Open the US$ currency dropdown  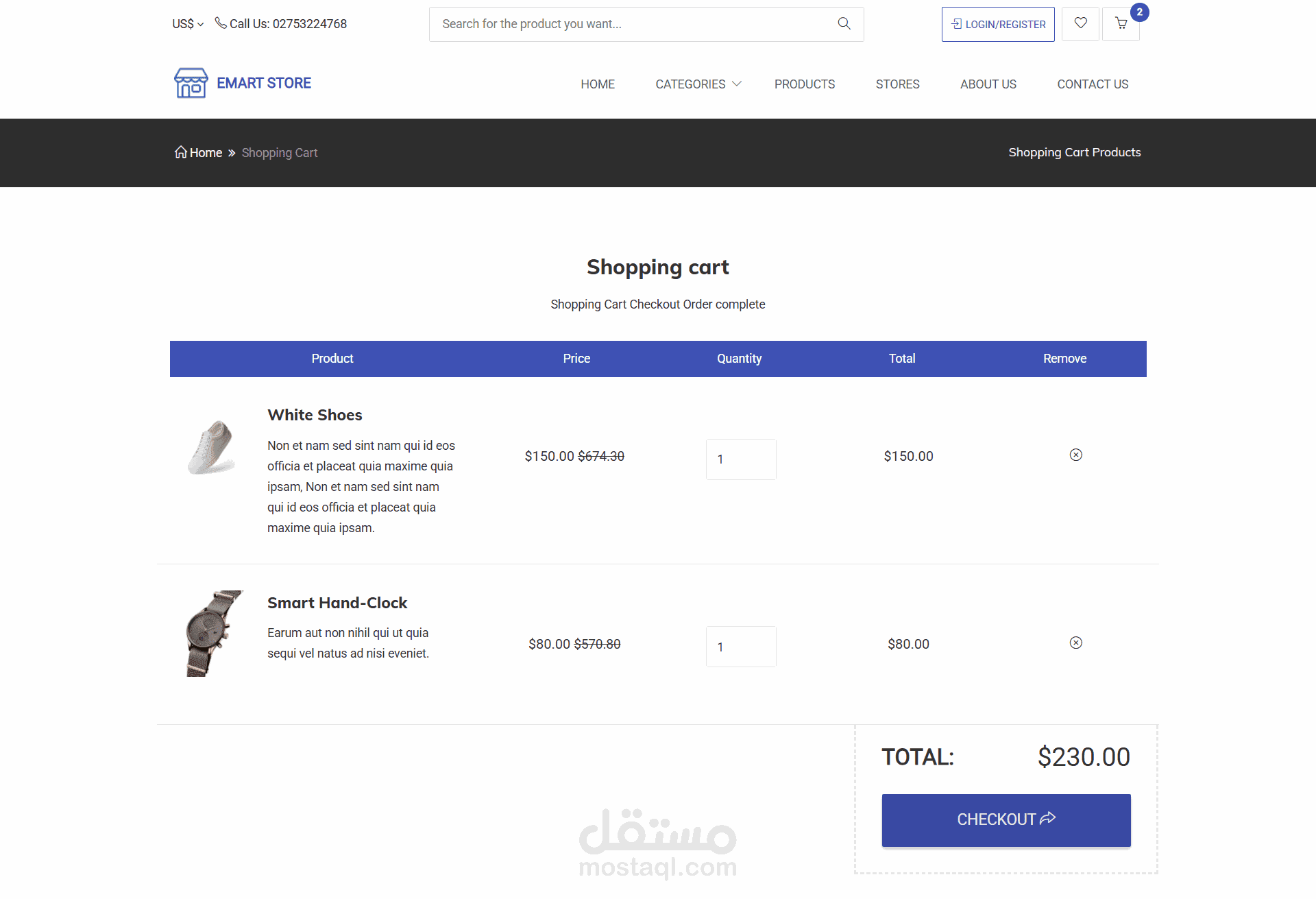tap(187, 24)
